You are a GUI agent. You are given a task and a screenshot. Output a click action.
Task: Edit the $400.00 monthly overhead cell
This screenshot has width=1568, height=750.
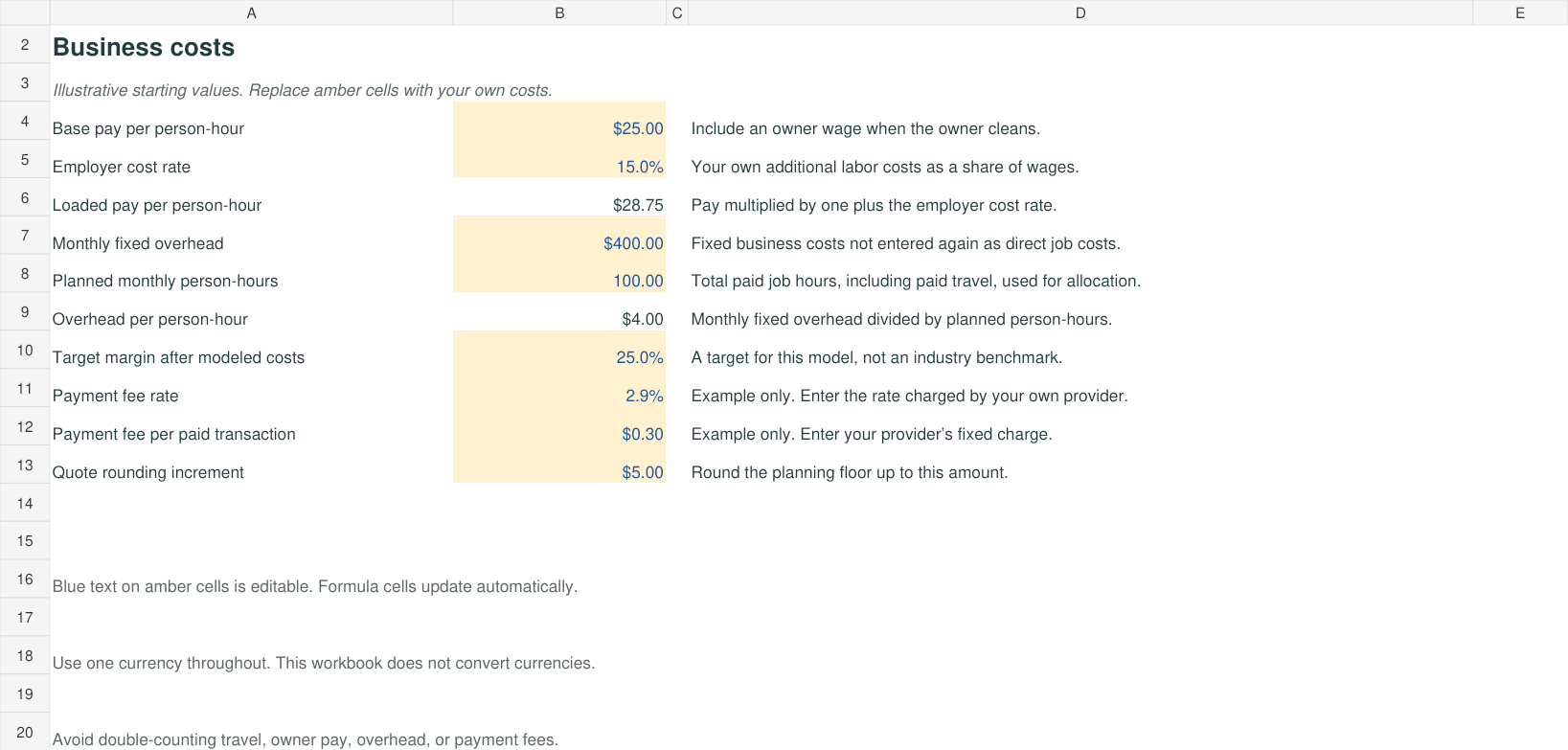click(x=559, y=236)
